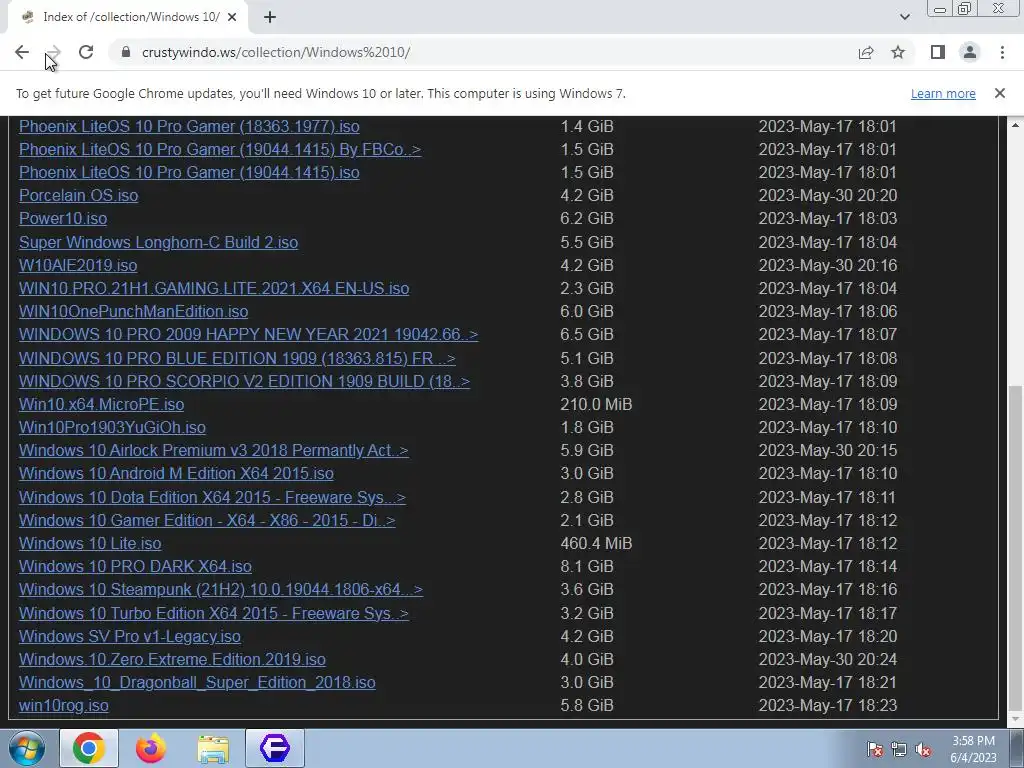Image resolution: width=1024 pixels, height=768 pixels.
Task: Download Win10Pro1903YuGiOh.iso
Action: (x=112, y=427)
